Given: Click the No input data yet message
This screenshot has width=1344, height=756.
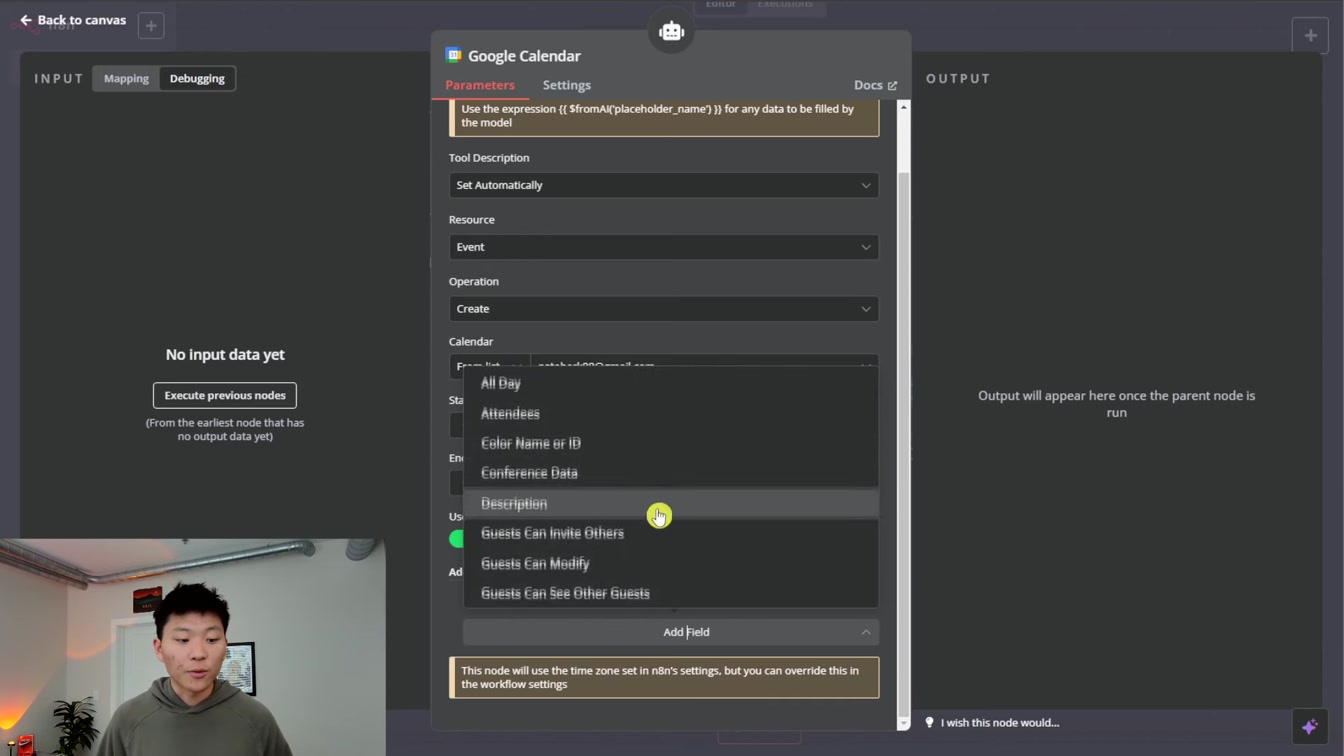Looking at the screenshot, I should pyautogui.click(x=225, y=355).
